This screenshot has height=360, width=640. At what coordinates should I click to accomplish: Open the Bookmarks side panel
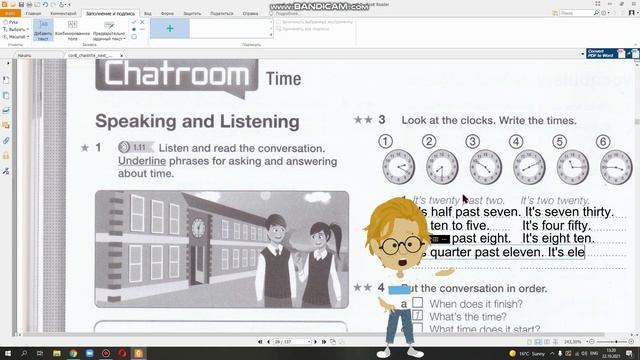point(6,80)
